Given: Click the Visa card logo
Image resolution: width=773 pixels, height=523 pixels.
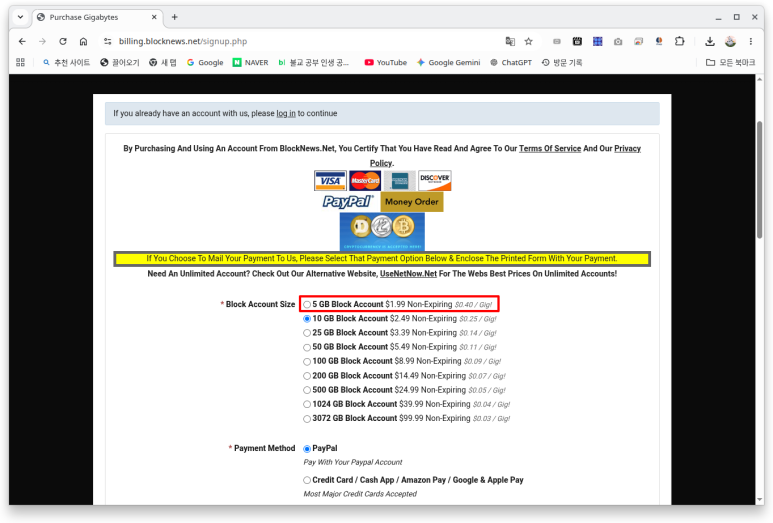Looking at the screenshot, I should 330,180.
